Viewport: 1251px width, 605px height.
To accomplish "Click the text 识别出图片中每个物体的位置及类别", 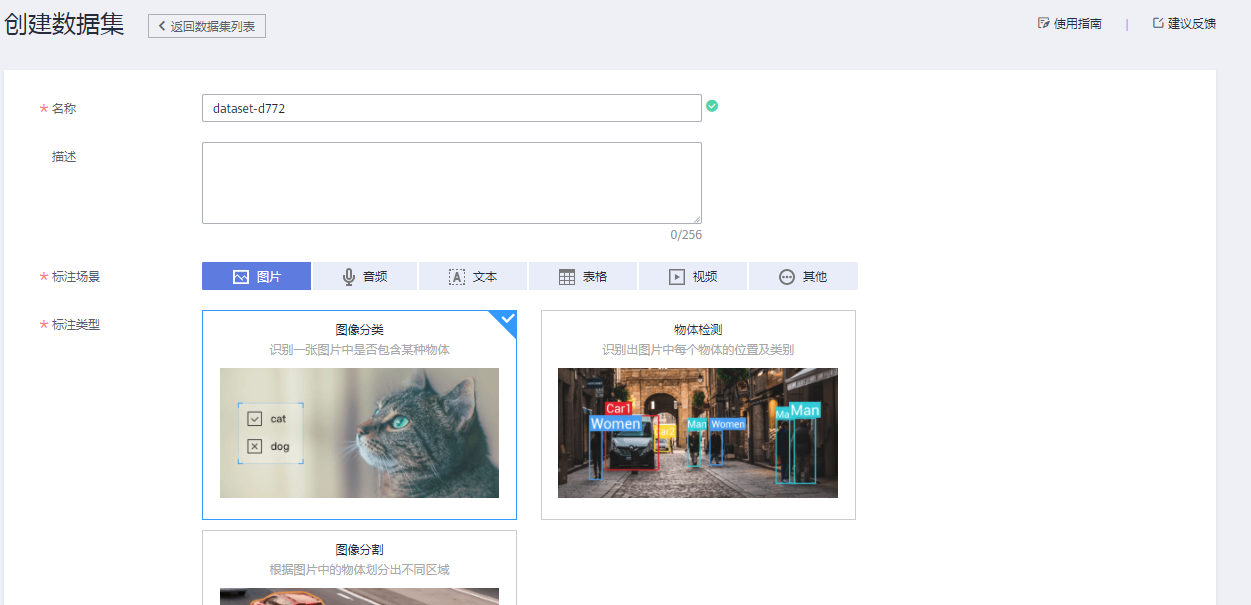I will 698,350.
